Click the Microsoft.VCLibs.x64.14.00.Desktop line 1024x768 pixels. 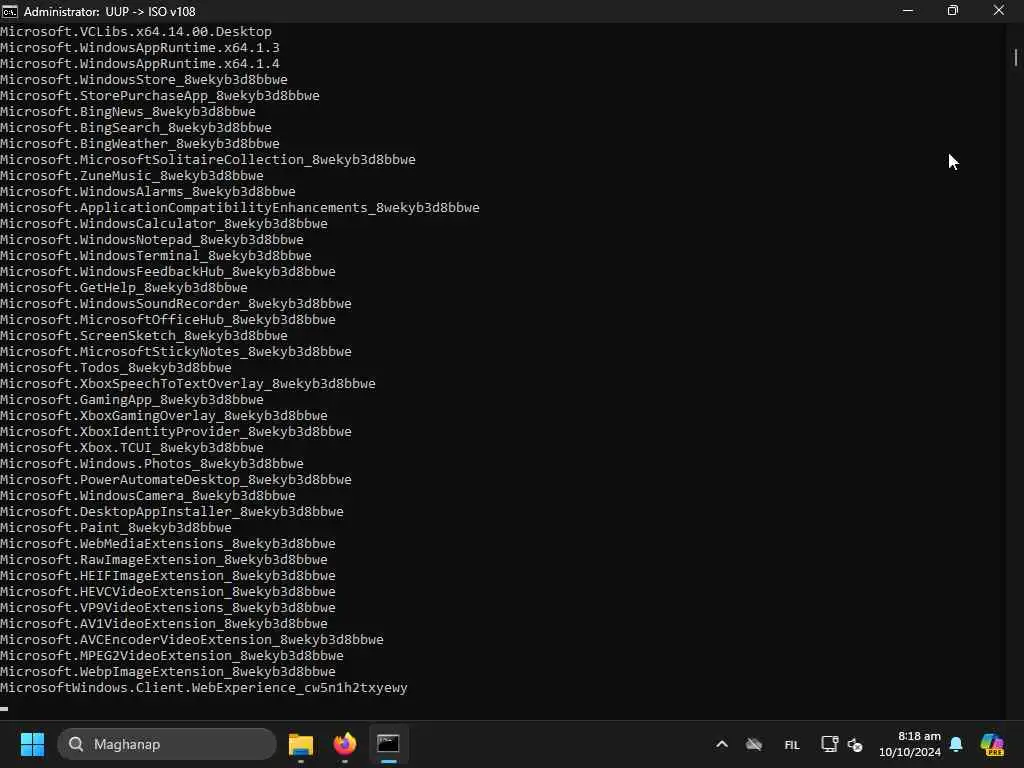click(136, 31)
